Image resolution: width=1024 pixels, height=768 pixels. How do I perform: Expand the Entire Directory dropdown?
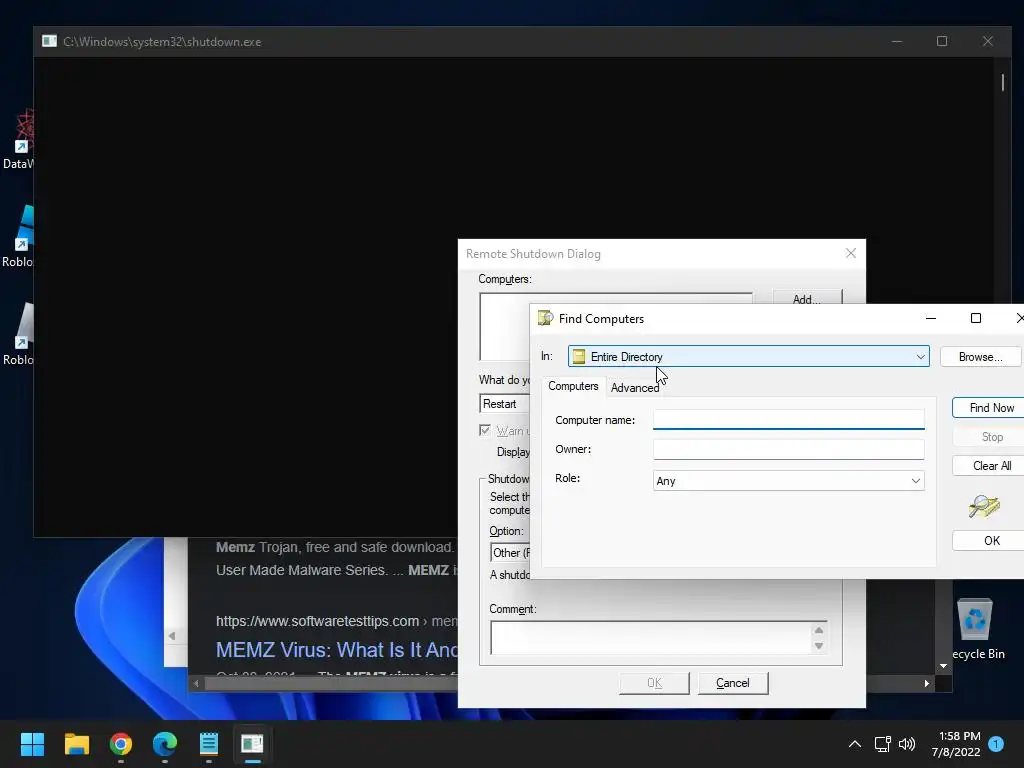920,357
